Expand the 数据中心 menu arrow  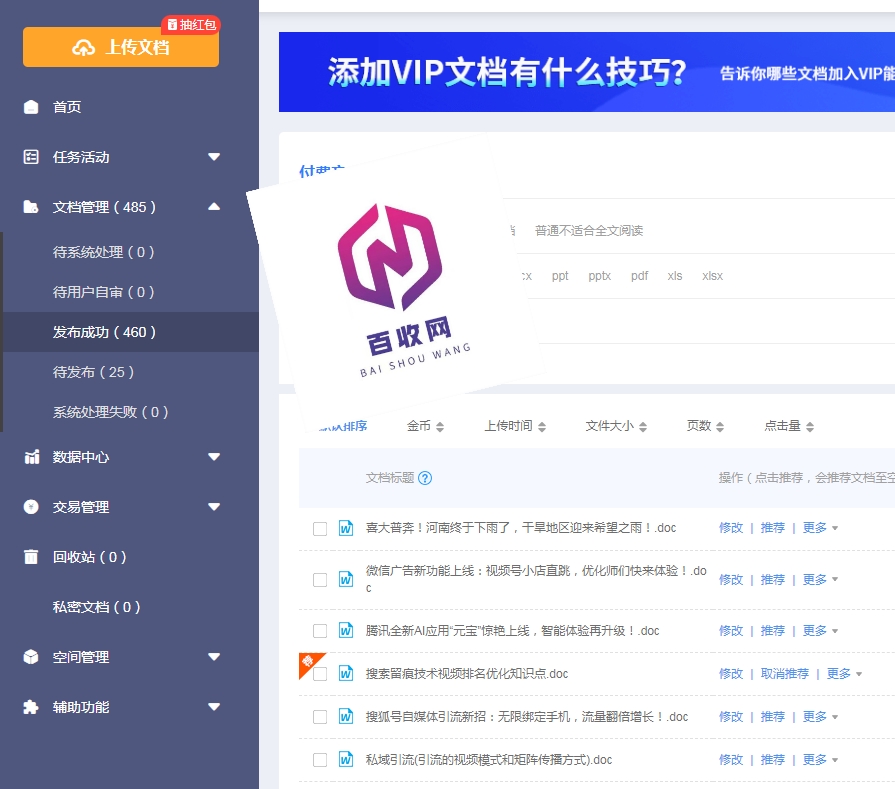click(214, 457)
